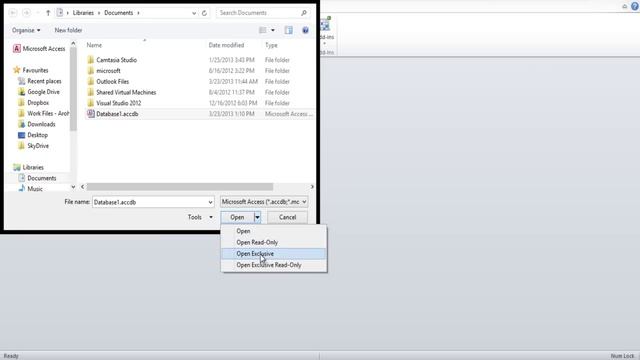640x360 pixels.
Task: Select the microsoft folder
Action: coord(108,71)
